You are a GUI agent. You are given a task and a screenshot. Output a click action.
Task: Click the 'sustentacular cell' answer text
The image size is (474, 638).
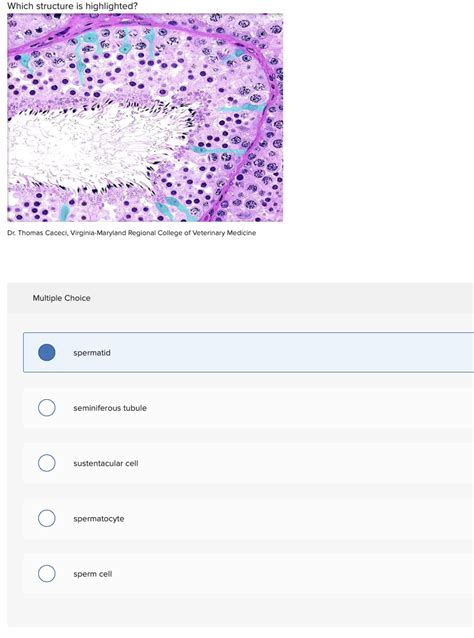coord(106,463)
